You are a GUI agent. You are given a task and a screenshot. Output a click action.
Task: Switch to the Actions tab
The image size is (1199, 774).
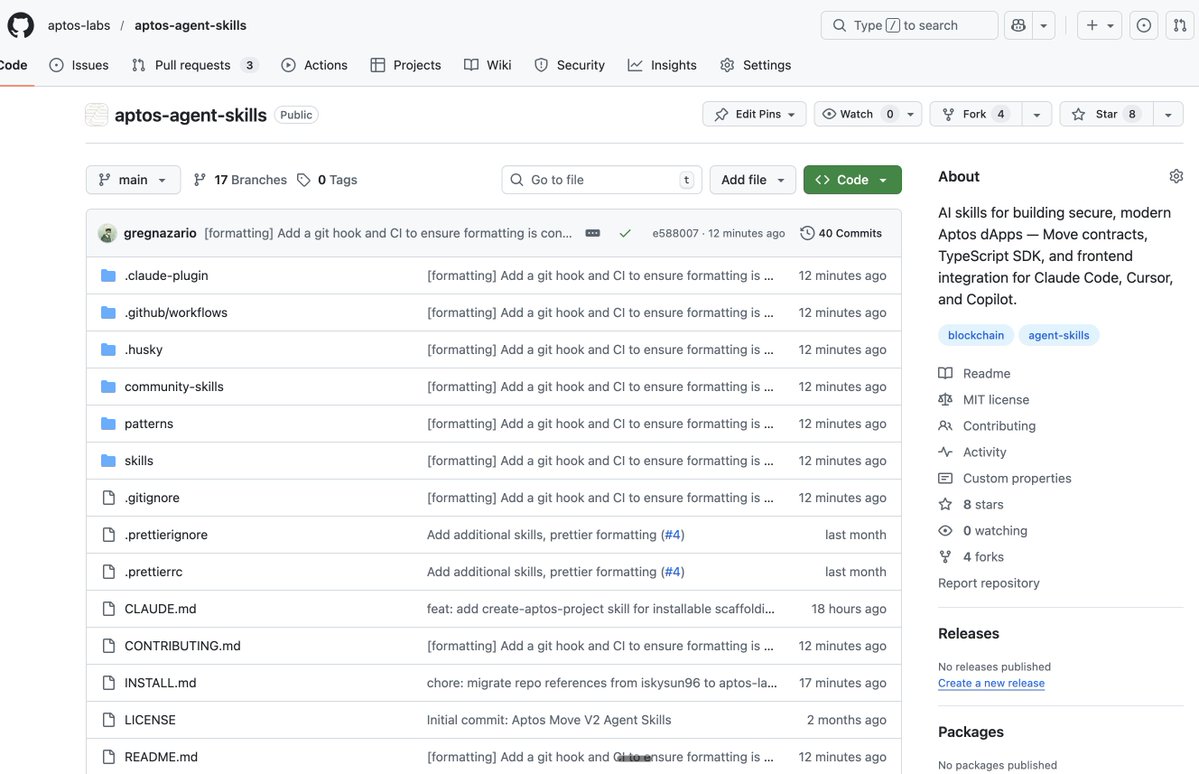point(314,65)
